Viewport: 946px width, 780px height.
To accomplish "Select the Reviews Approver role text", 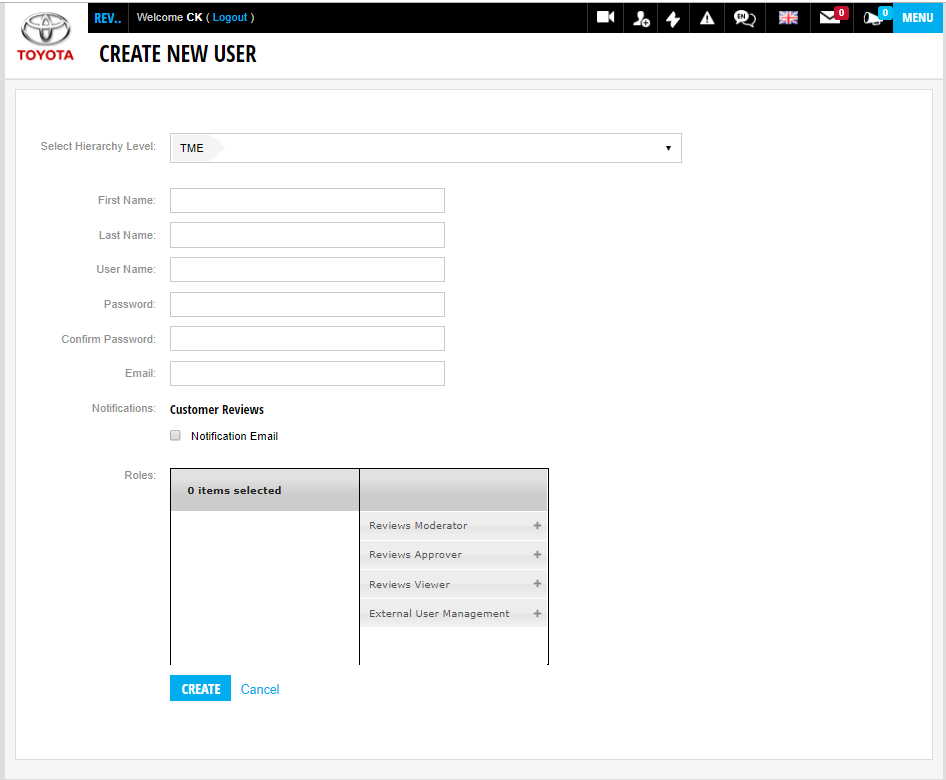I will pyautogui.click(x=416, y=554).
